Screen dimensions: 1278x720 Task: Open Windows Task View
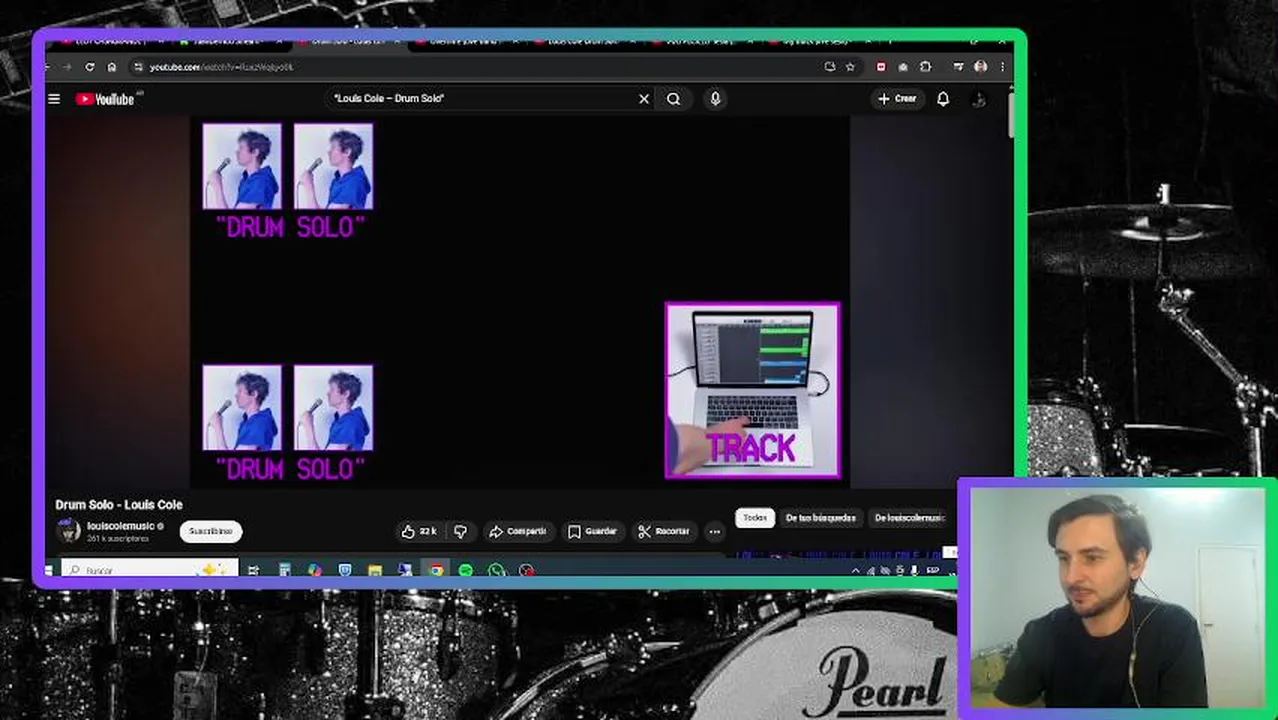[253, 571]
